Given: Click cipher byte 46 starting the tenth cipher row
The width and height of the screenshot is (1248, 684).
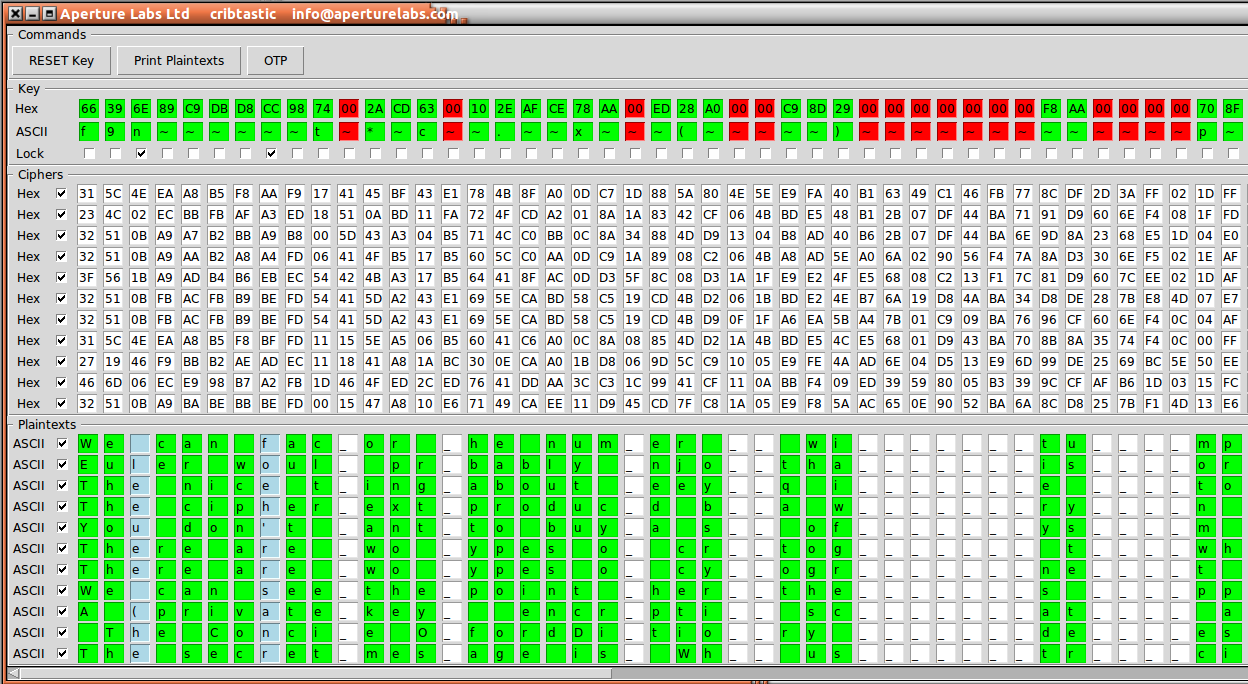Looking at the screenshot, I should pos(87,382).
